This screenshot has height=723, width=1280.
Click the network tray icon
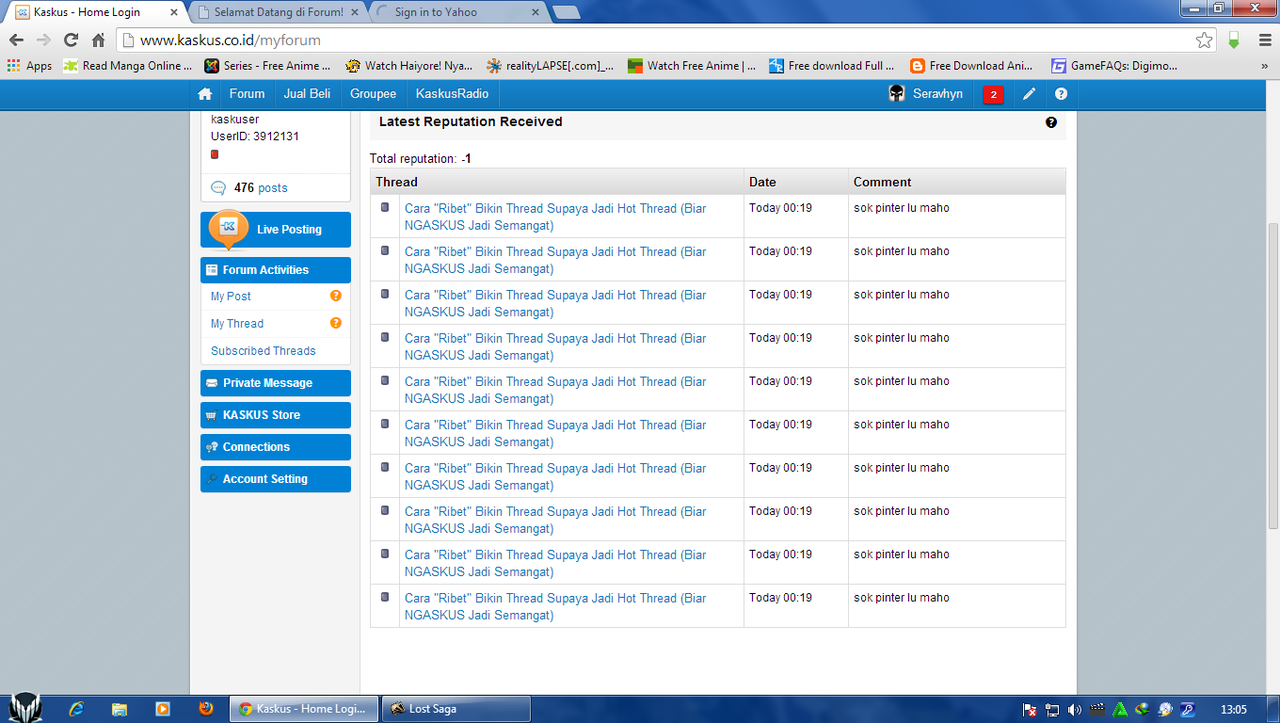1052,710
